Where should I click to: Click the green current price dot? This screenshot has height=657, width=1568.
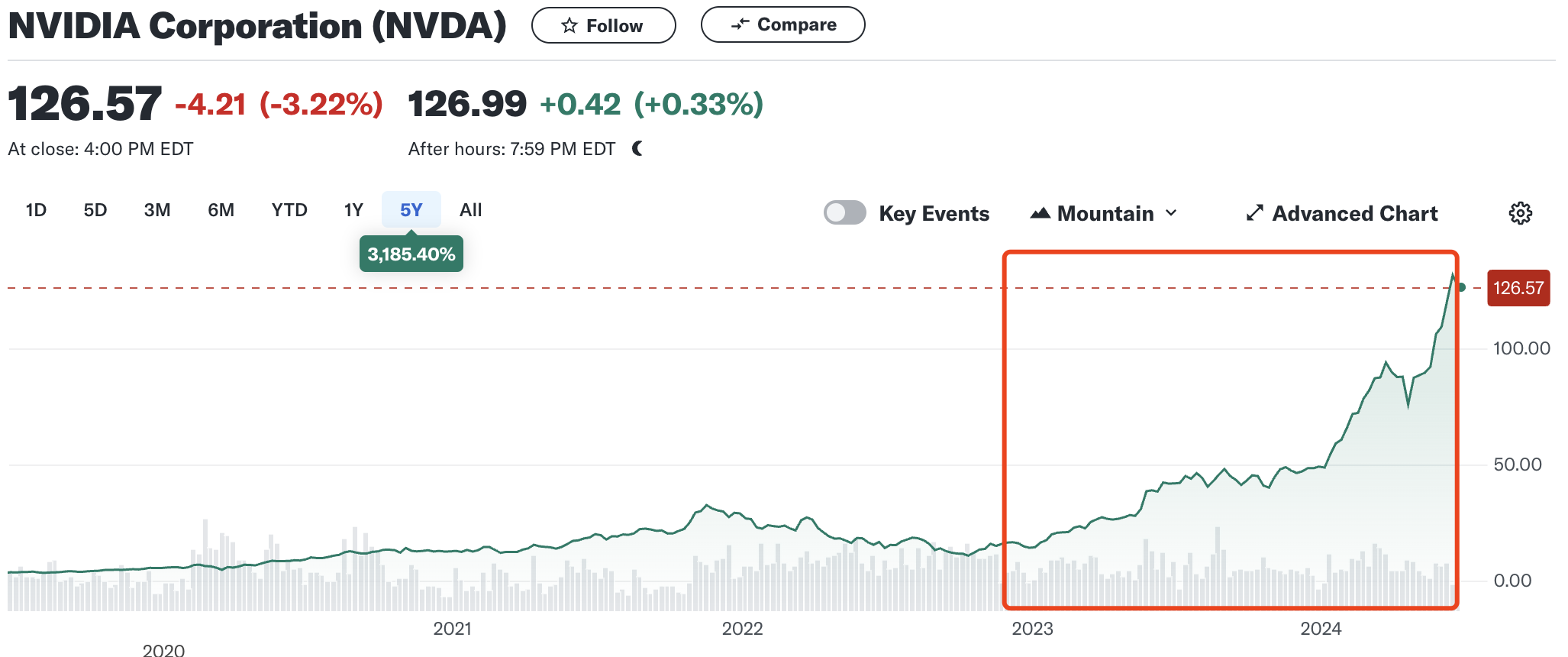click(1461, 287)
